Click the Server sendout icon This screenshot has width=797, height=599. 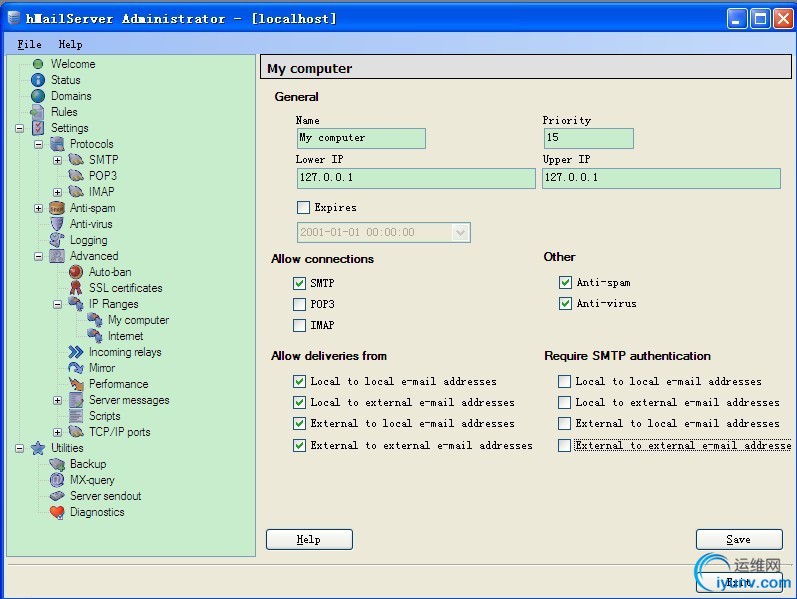coord(57,496)
